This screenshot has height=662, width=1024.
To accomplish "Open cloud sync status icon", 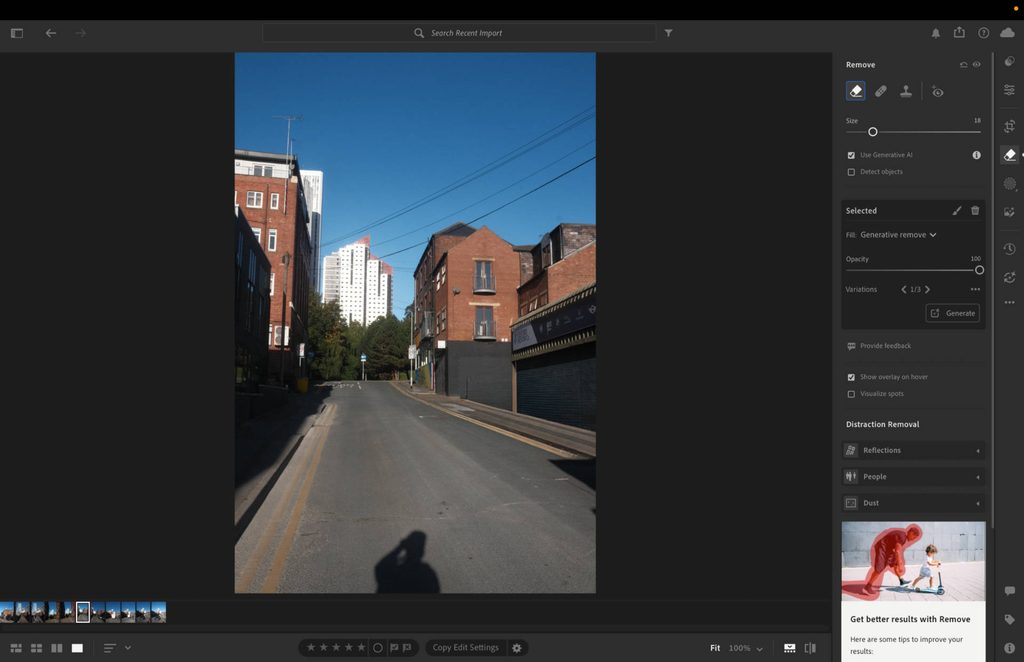I will coord(1008,33).
